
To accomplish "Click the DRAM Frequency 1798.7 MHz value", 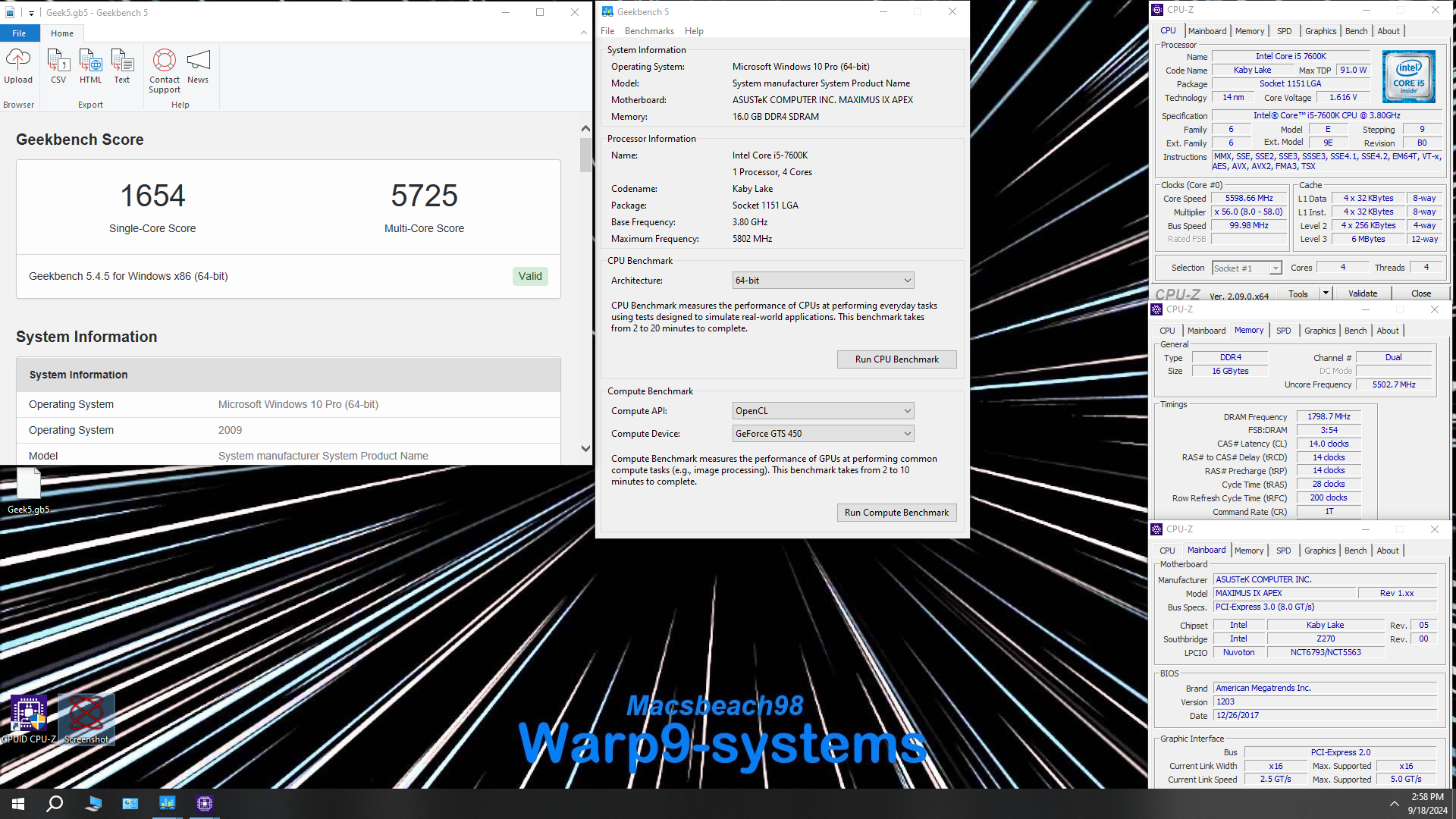I will click(1329, 417).
